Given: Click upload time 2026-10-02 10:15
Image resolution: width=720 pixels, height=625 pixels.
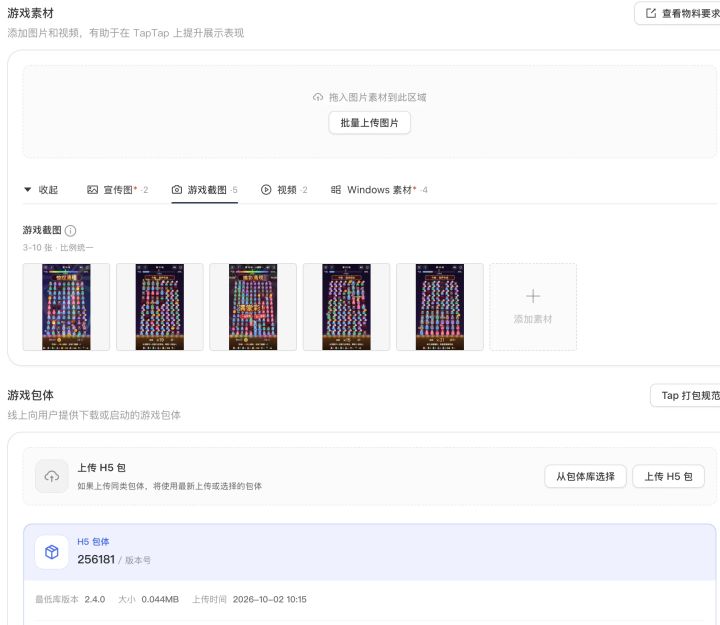Looking at the screenshot, I should coord(270,599).
